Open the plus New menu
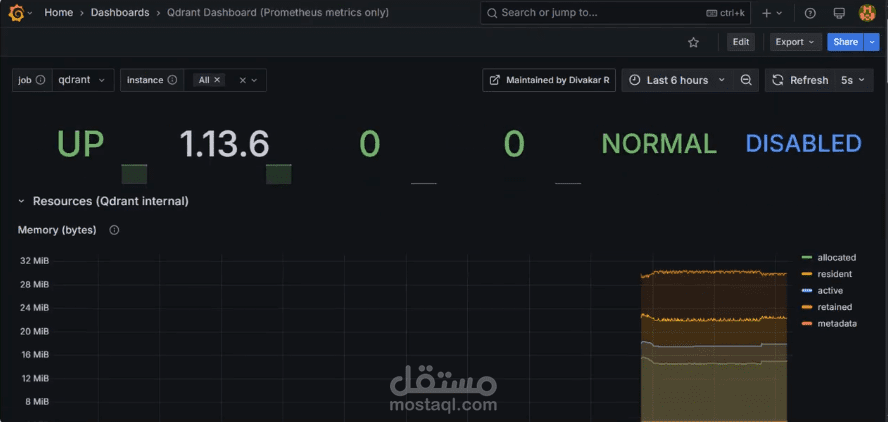The width and height of the screenshot is (888, 422). pyautogui.click(x=771, y=12)
